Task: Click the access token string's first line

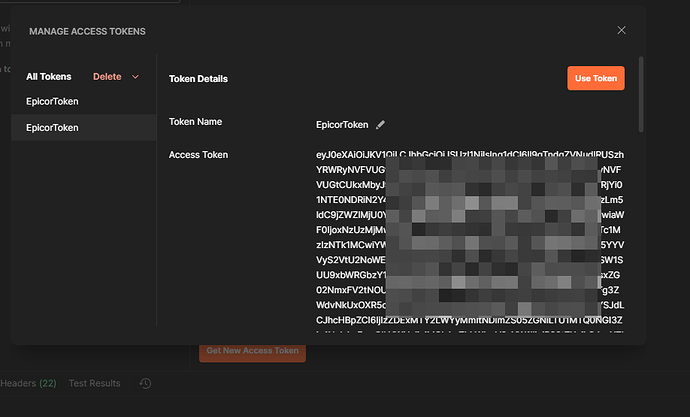Action: tap(469, 155)
